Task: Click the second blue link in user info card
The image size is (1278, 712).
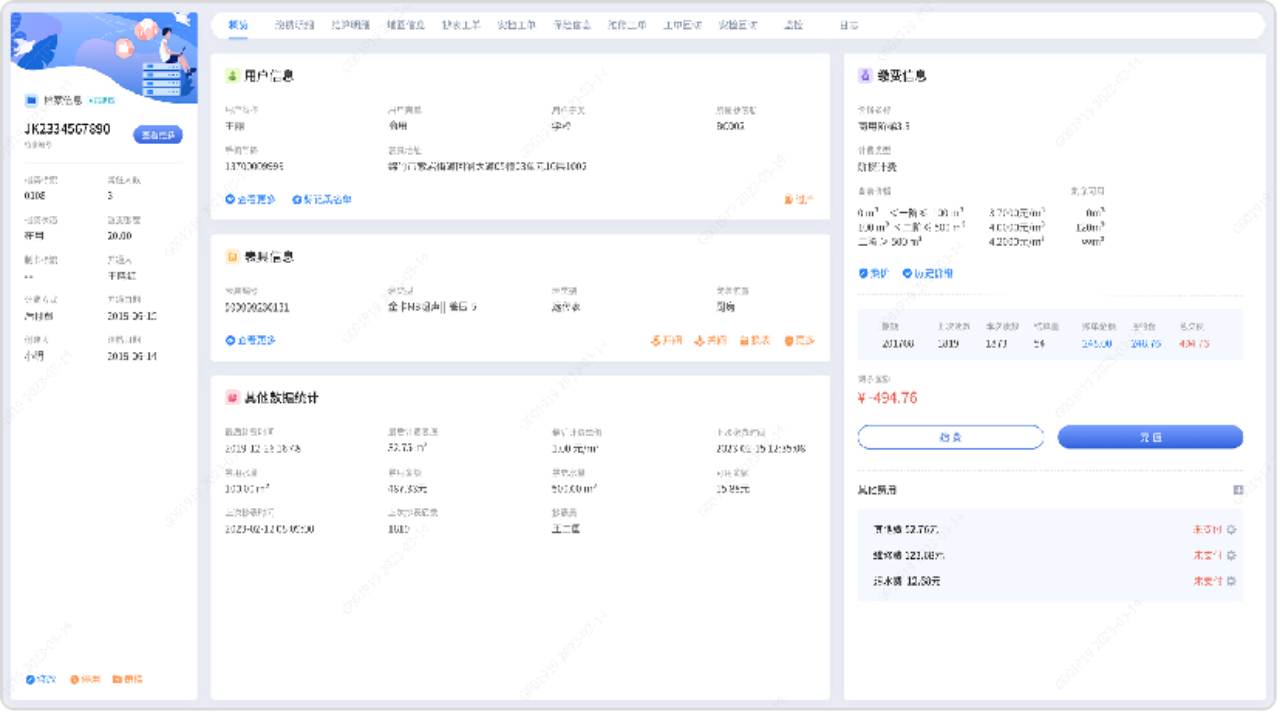Action: (322, 200)
